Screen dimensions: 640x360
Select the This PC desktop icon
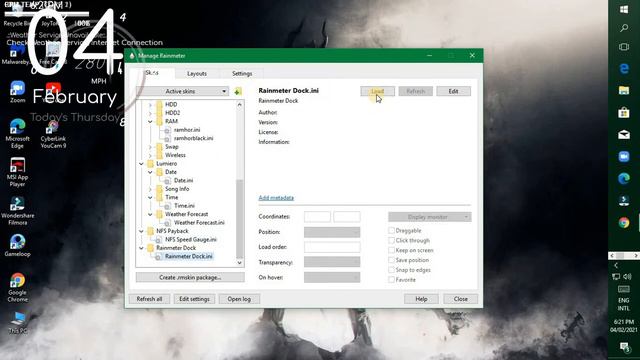click(18, 323)
